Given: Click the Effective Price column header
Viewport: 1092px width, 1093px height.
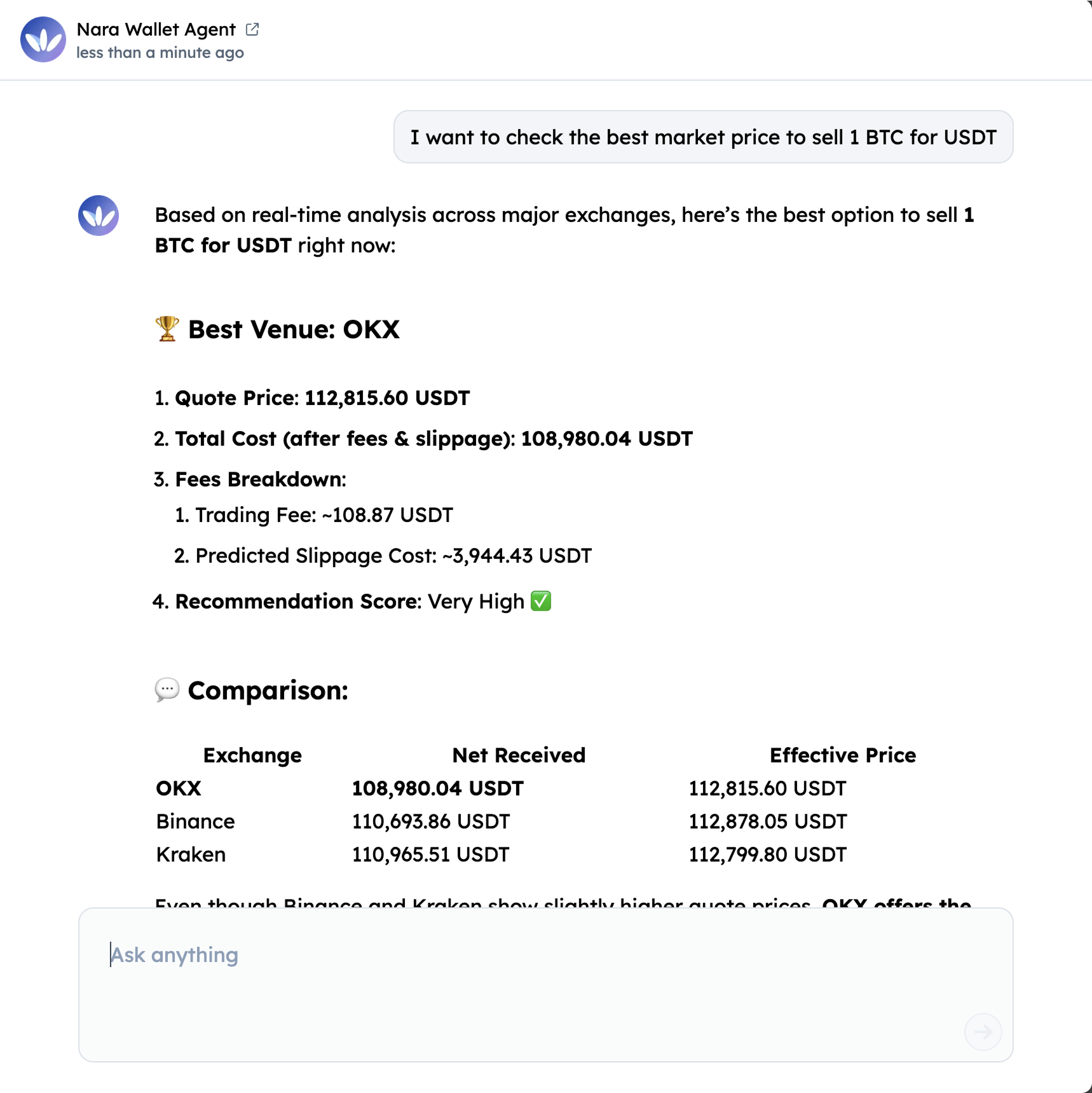Looking at the screenshot, I should [843, 755].
